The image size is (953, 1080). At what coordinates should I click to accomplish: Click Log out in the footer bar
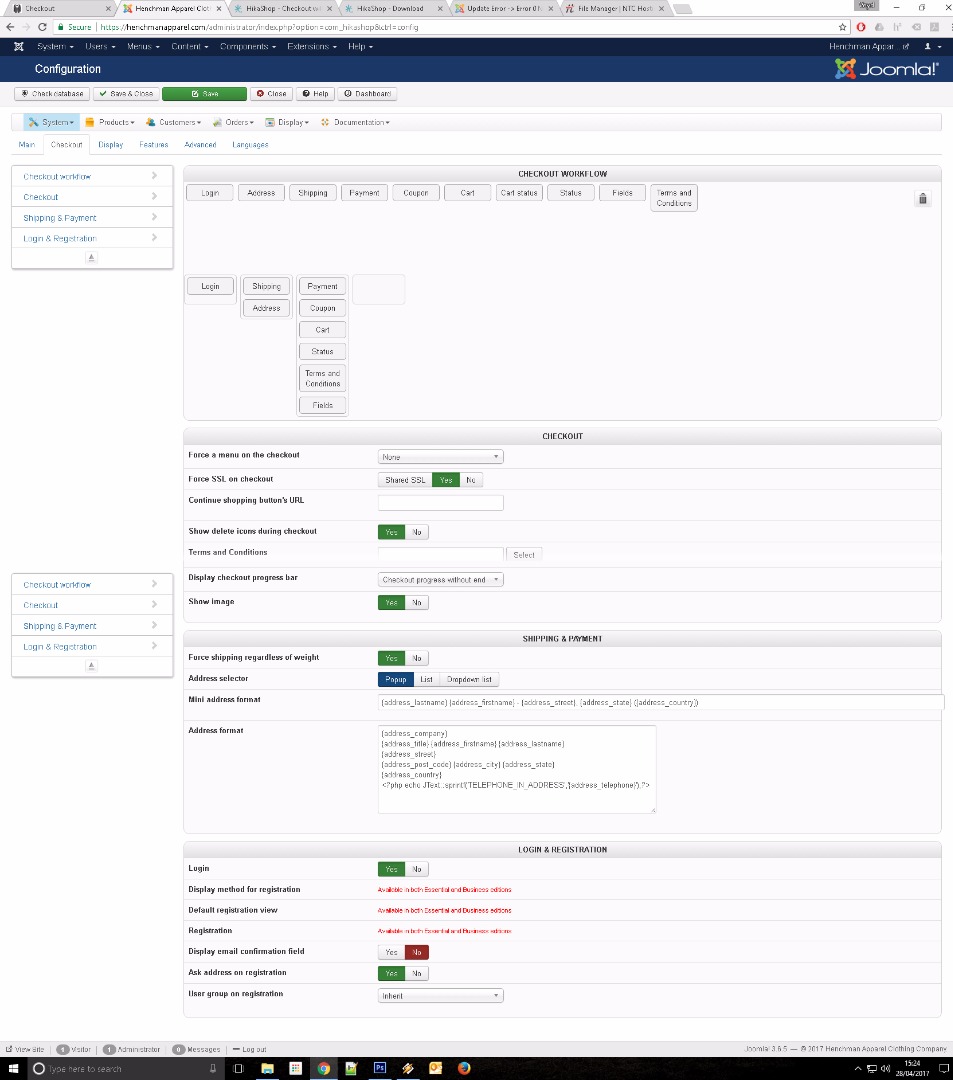coord(249,1049)
